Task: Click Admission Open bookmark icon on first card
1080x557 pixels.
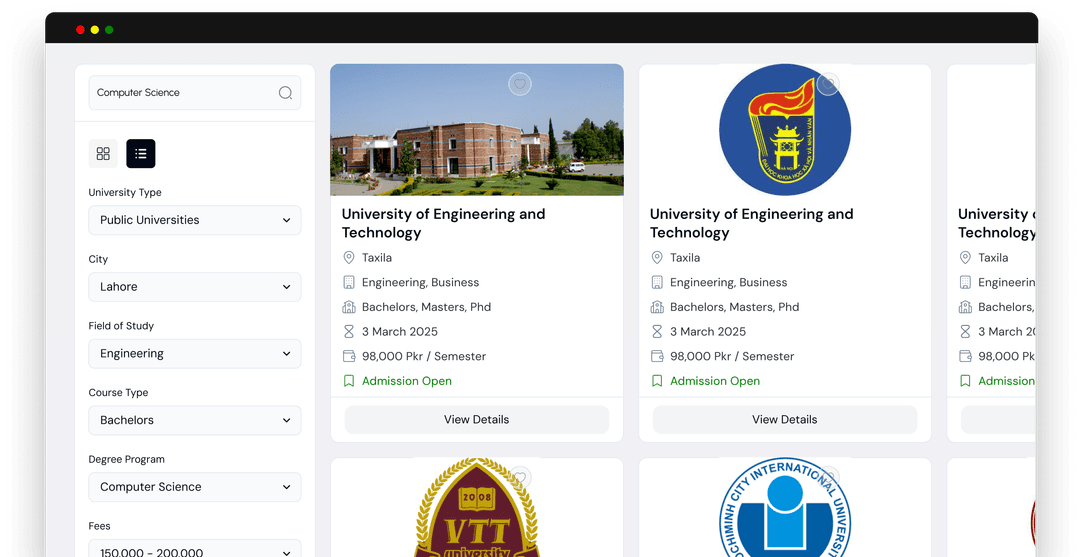Action: tap(349, 381)
